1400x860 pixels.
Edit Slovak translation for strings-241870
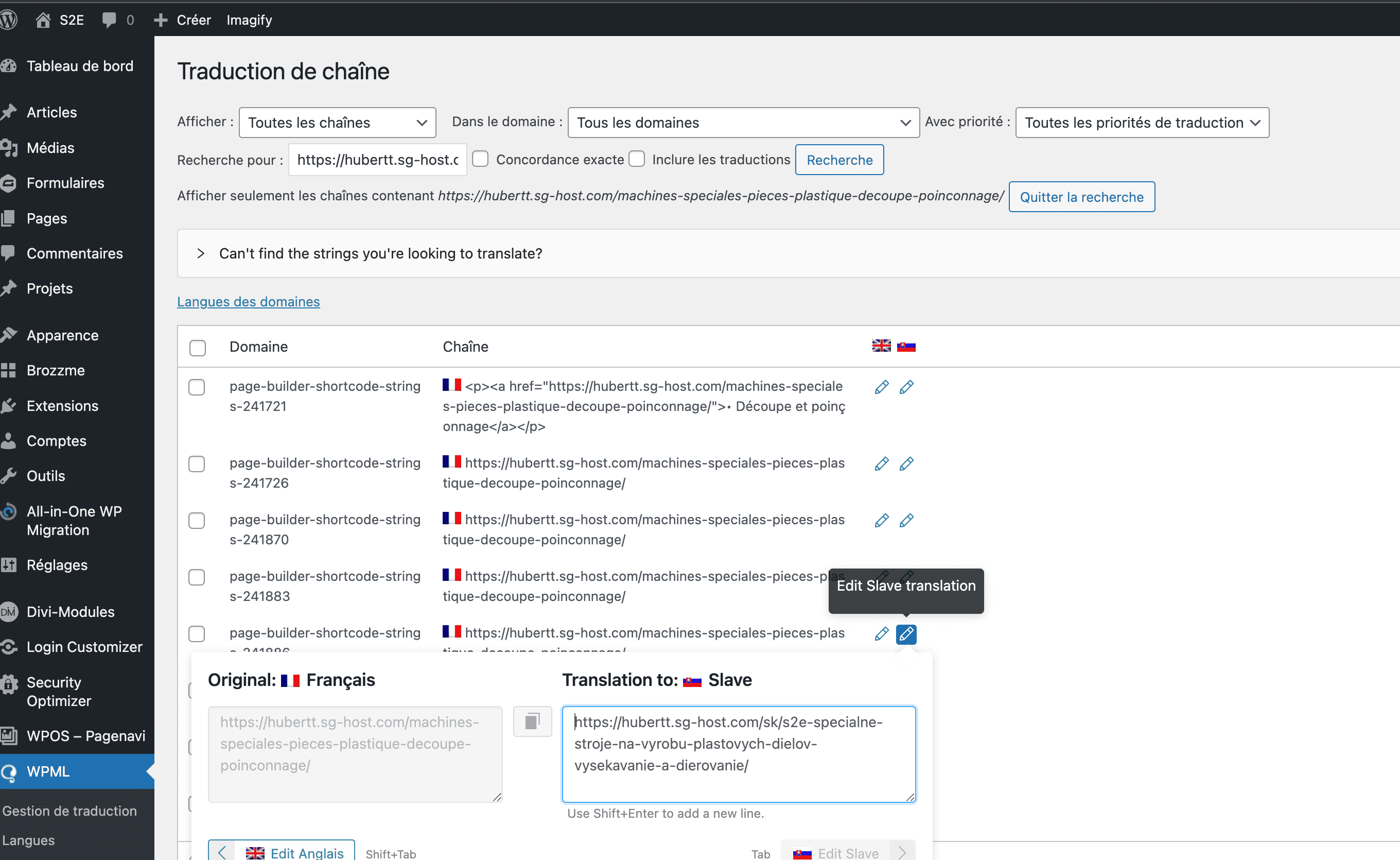tap(906, 521)
